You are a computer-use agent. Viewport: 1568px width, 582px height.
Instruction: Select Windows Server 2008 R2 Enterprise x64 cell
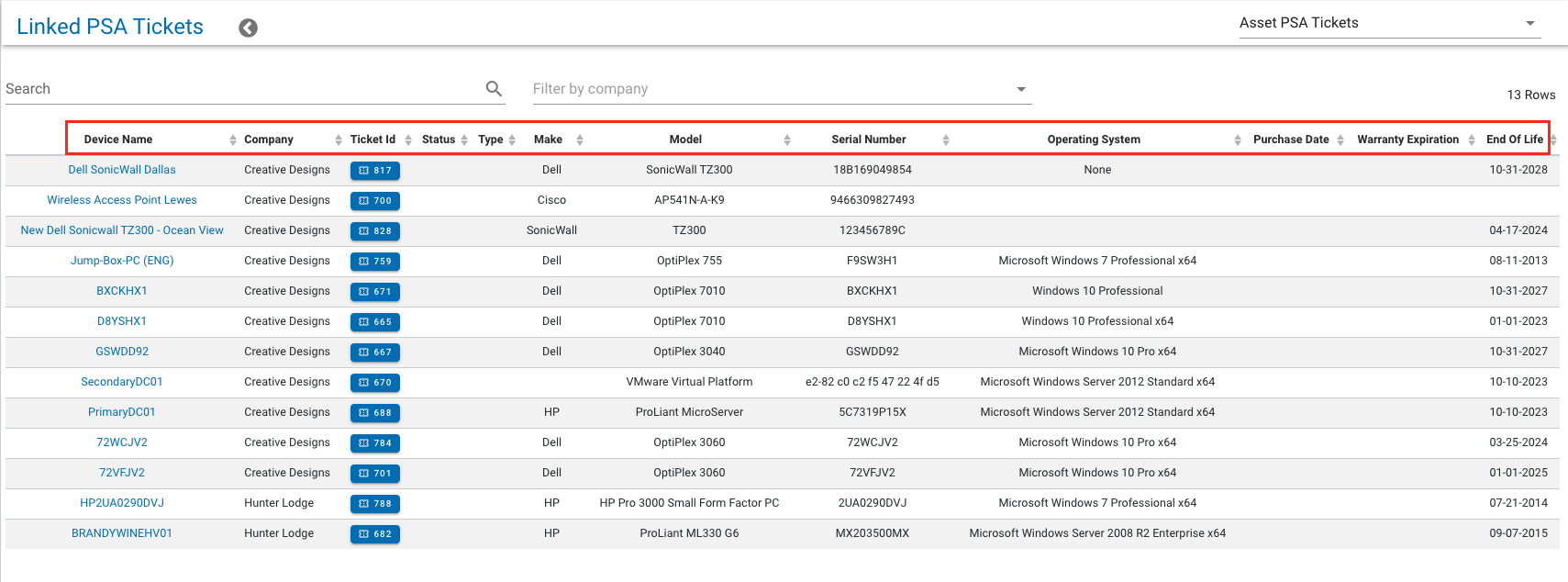[1097, 533]
